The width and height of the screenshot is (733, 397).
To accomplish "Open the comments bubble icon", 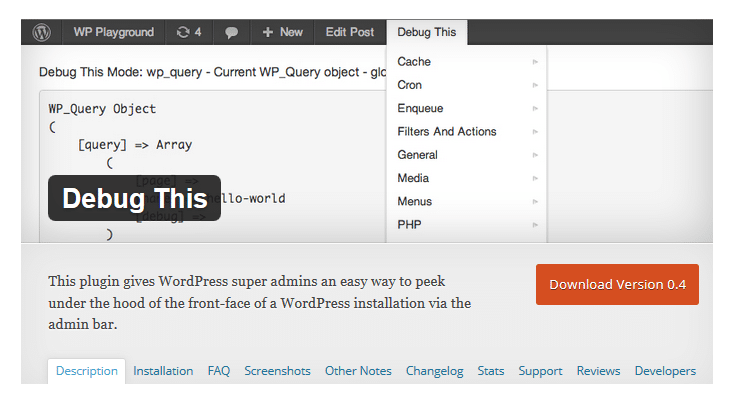I will click(231, 32).
